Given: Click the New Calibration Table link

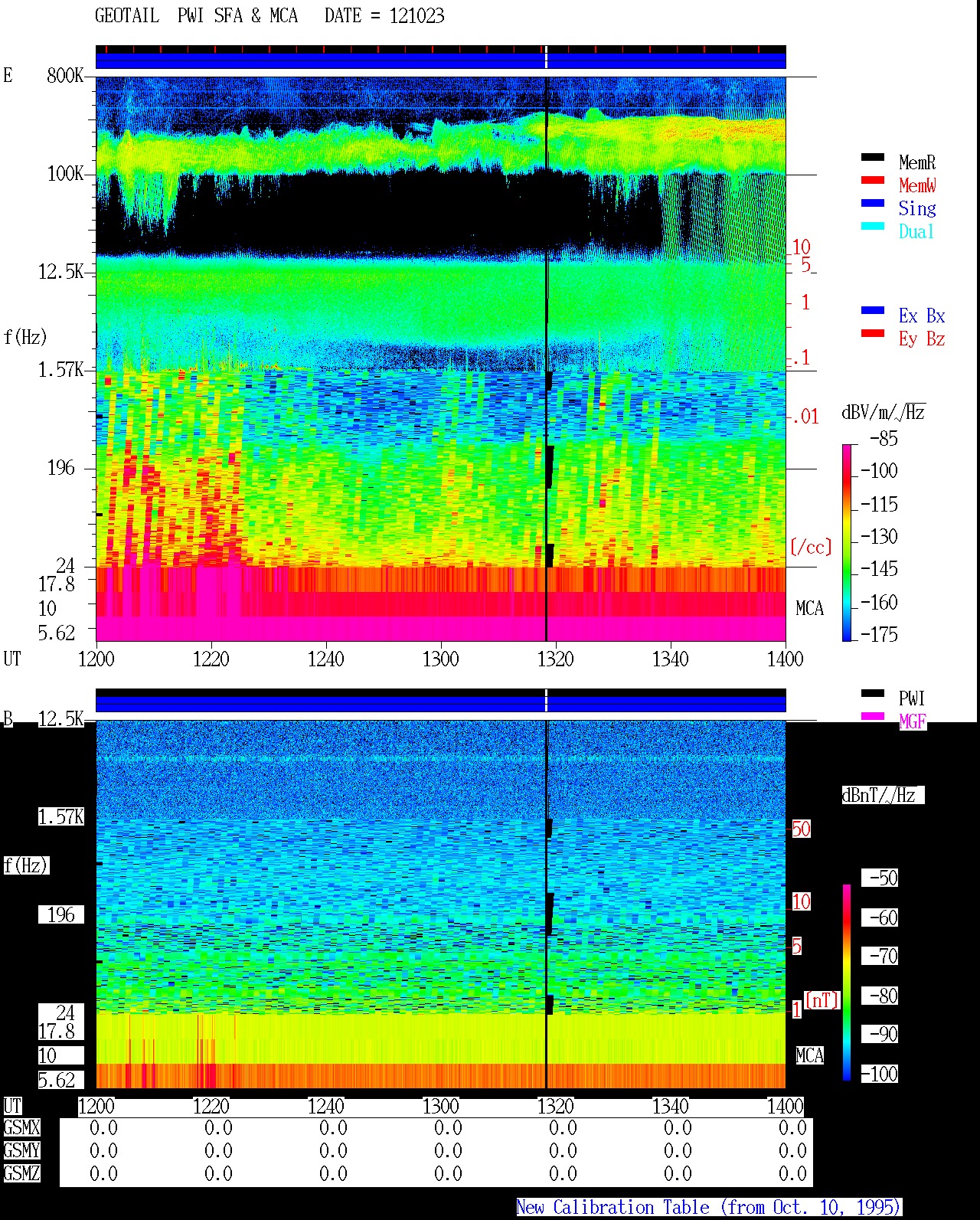Looking at the screenshot, I should coord(709,1208).
